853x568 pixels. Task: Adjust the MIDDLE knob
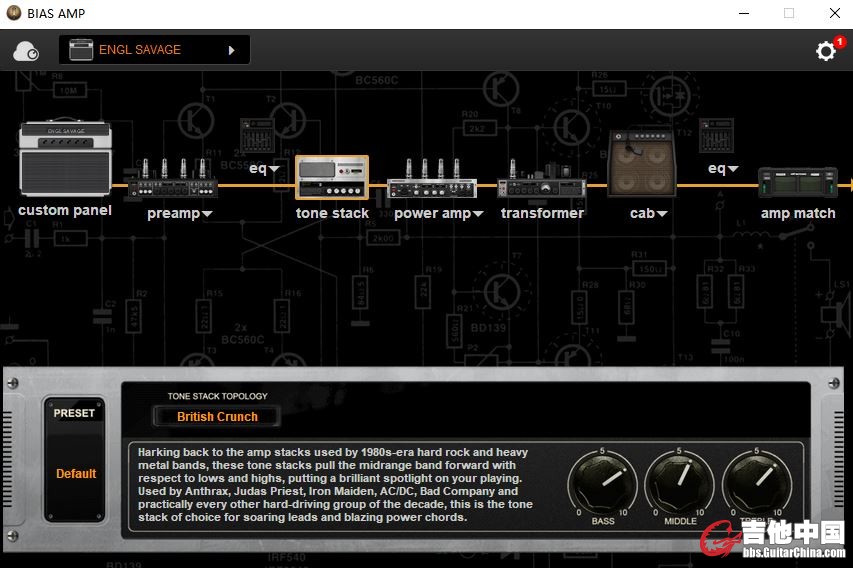tap(679, 483)
